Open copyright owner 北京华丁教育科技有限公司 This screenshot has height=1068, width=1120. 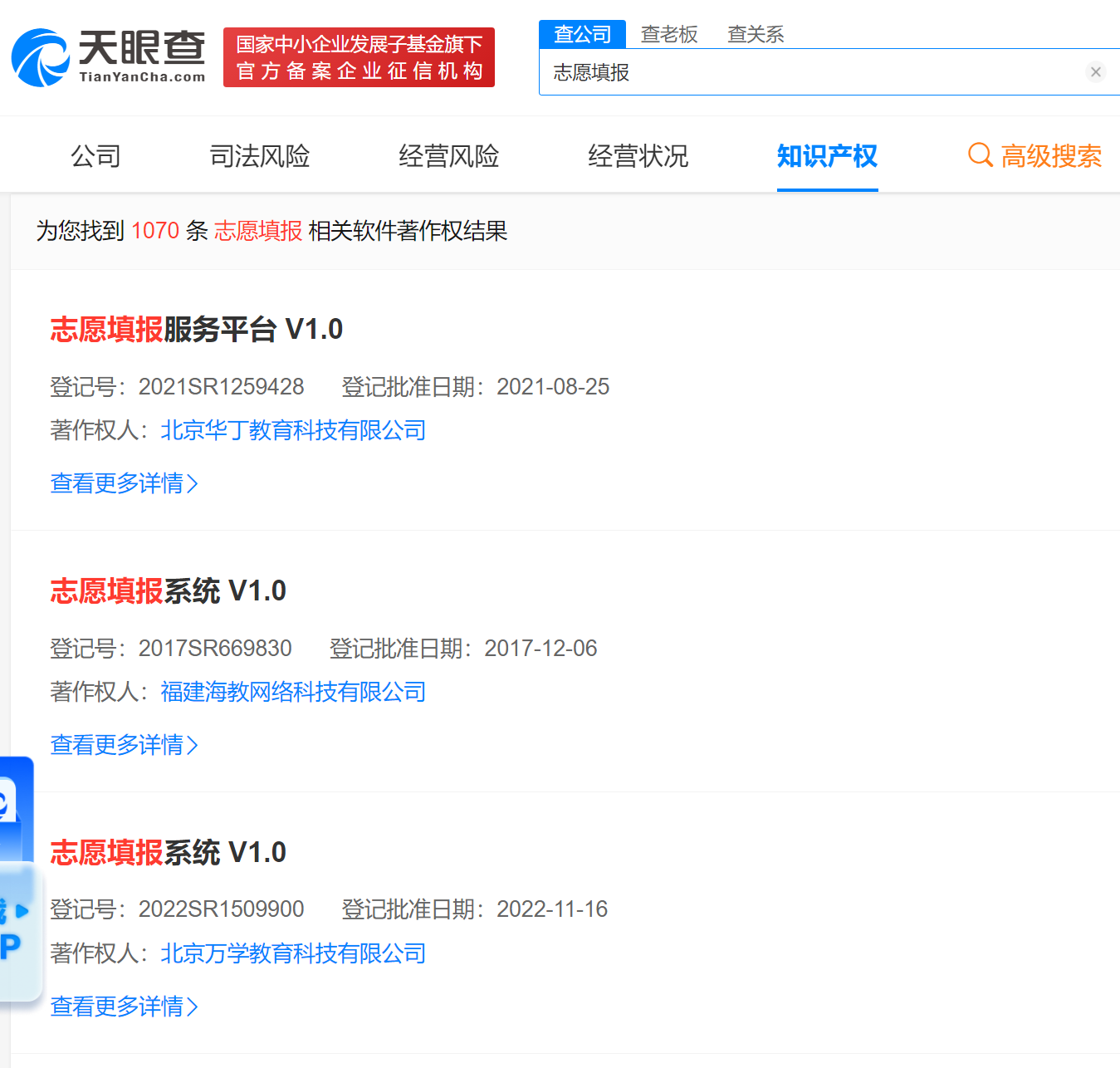293,430
